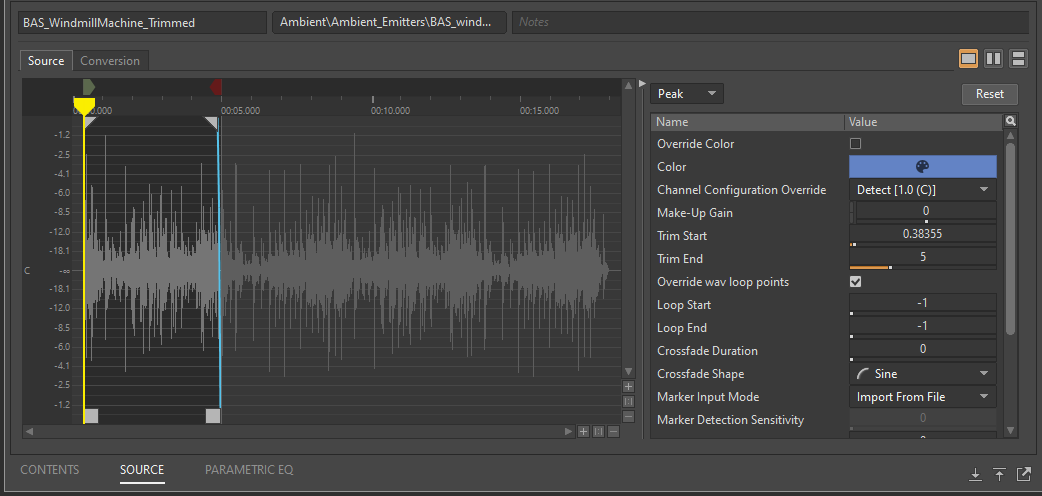
Task: Click the blue Color swatch
Action: [922, 167]
